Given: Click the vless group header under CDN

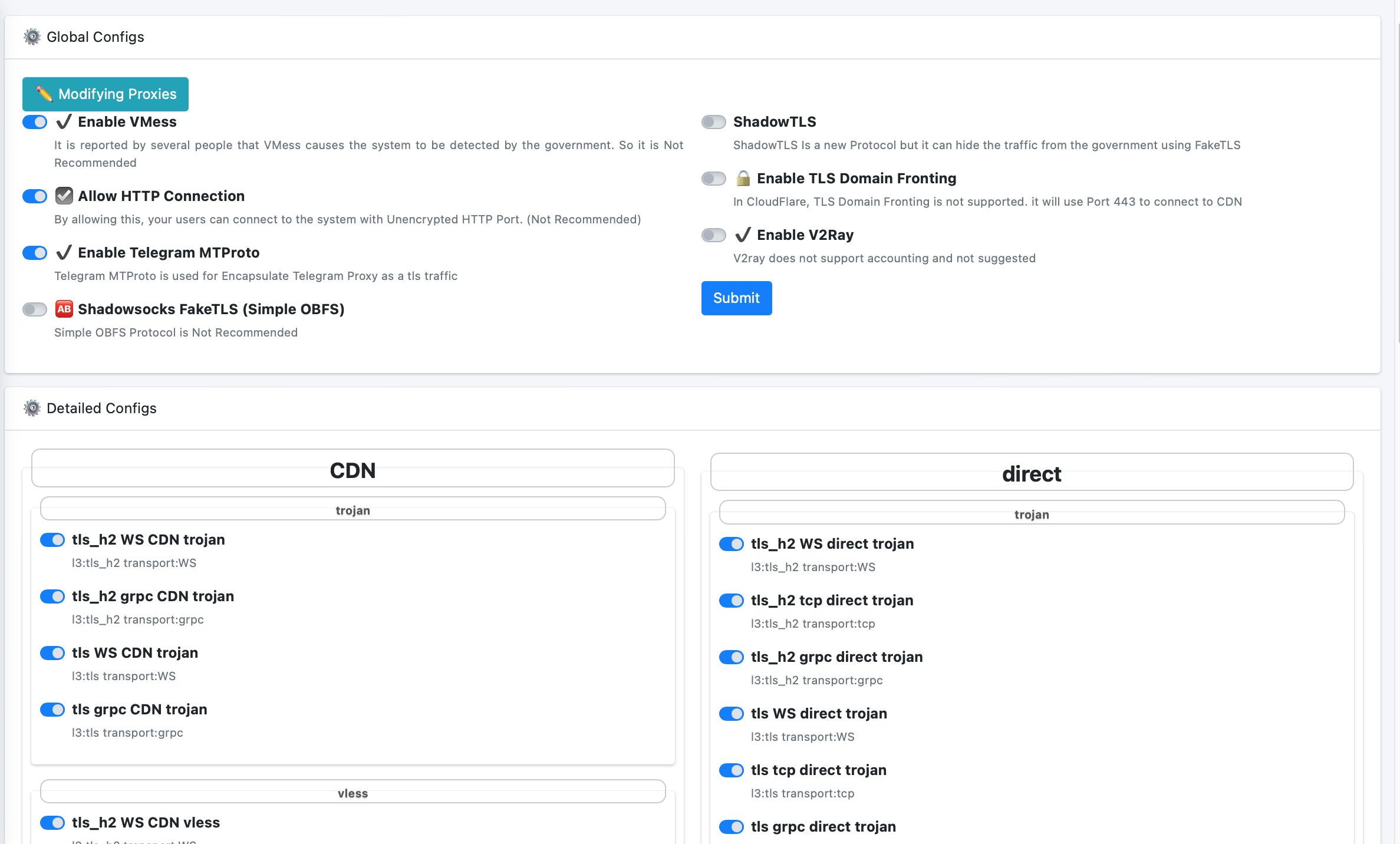Looking at the screenshot, I should tap(353, 792).
